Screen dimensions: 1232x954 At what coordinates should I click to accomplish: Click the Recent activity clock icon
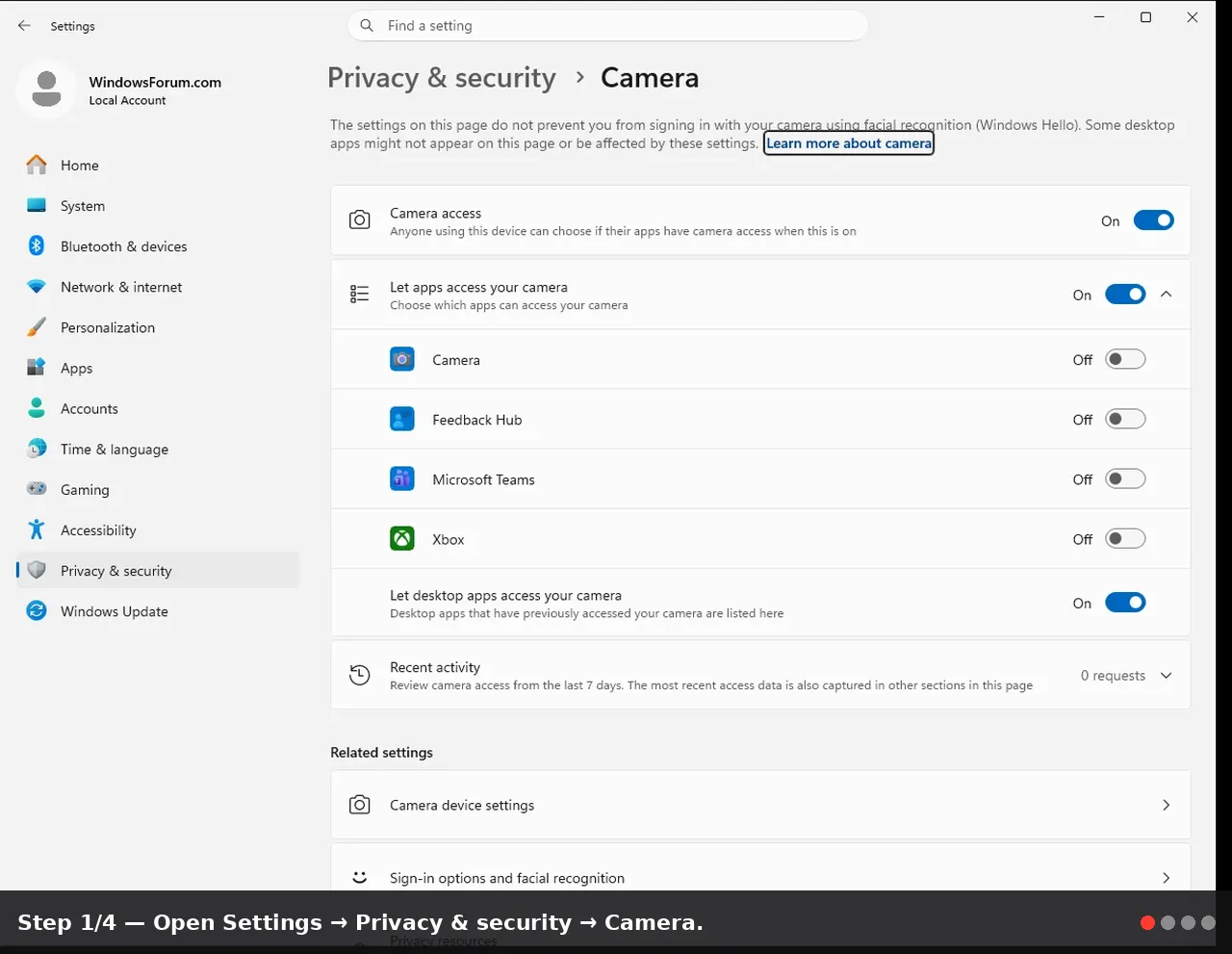[360, 676]
